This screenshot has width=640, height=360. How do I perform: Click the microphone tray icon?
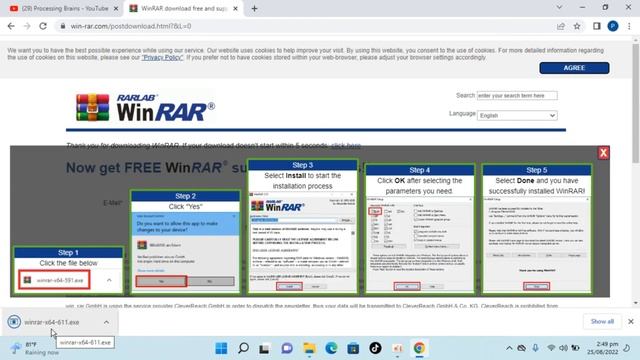pyautogui.click(x=535, y=348)
